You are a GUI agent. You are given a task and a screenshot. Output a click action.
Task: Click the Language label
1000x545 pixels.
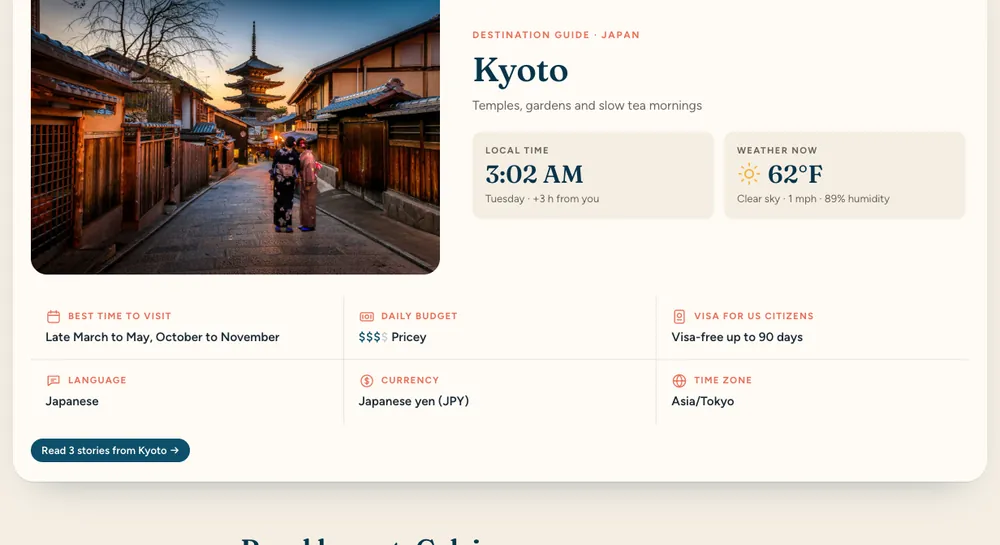tap(97, 381)
